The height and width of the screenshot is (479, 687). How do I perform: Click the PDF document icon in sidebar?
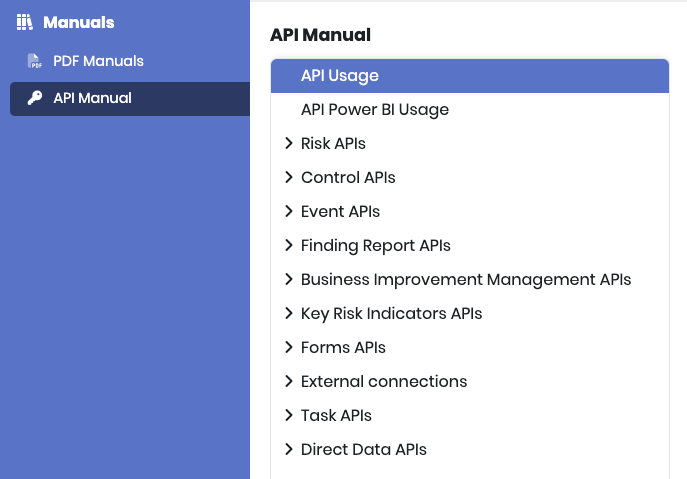(x=34, y=61)
